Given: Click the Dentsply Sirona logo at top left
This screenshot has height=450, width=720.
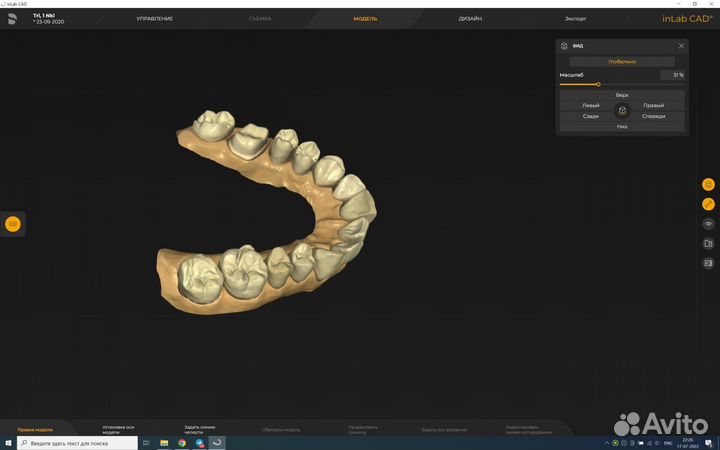Looking at the screenshot, I should tap(12, 18).
